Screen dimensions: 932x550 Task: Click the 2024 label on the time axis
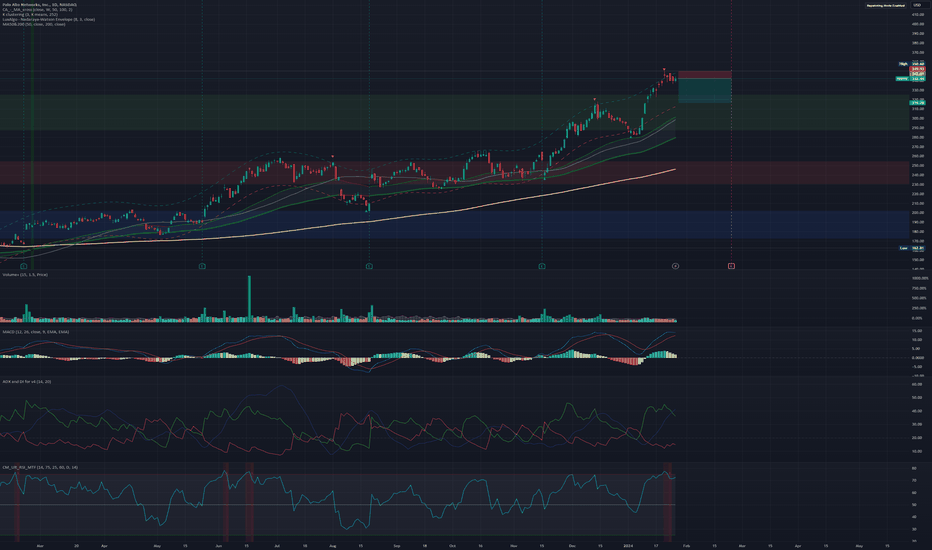pos(628,545)
